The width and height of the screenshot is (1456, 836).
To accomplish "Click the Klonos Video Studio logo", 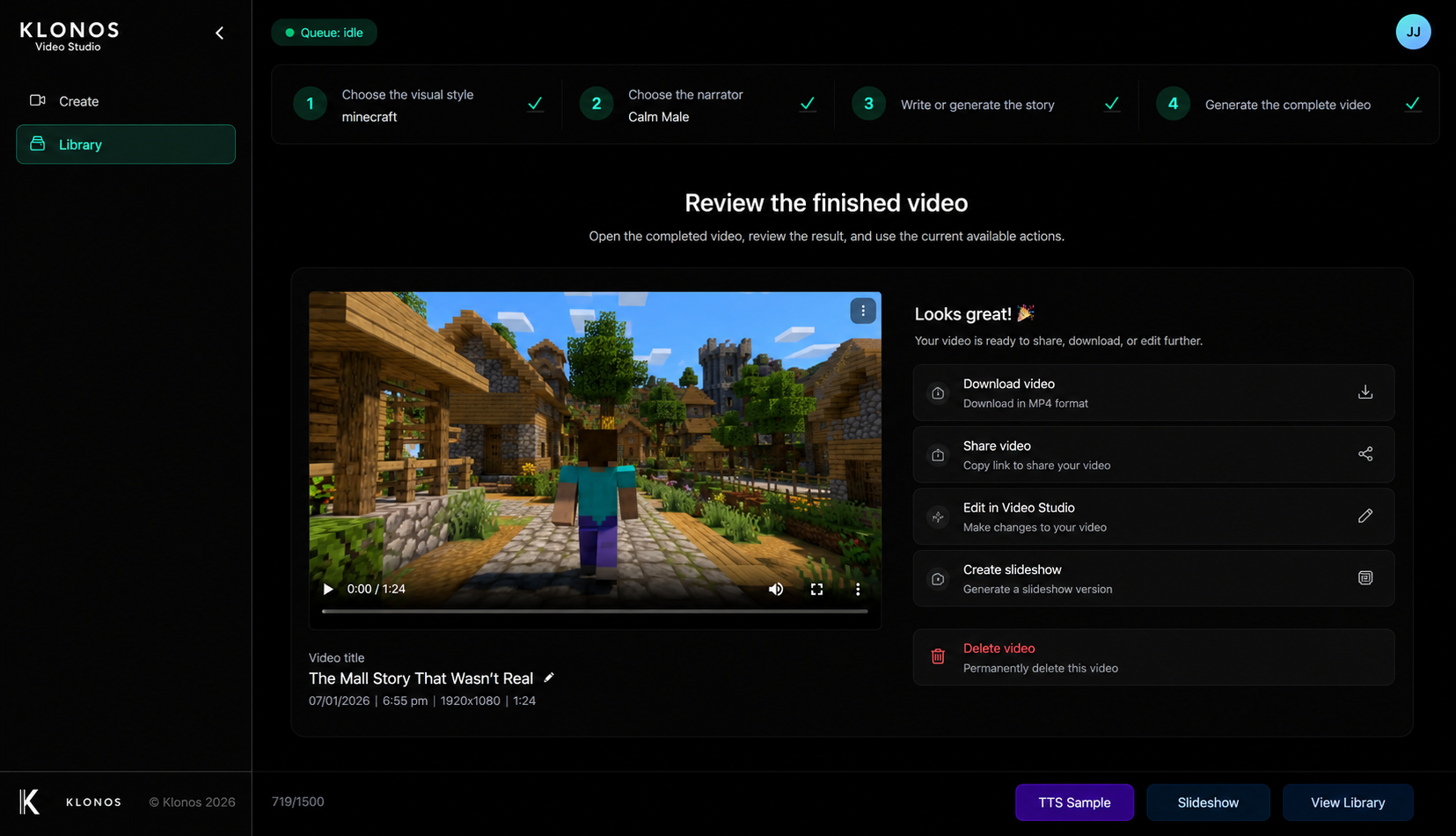I will click(69, 37).
